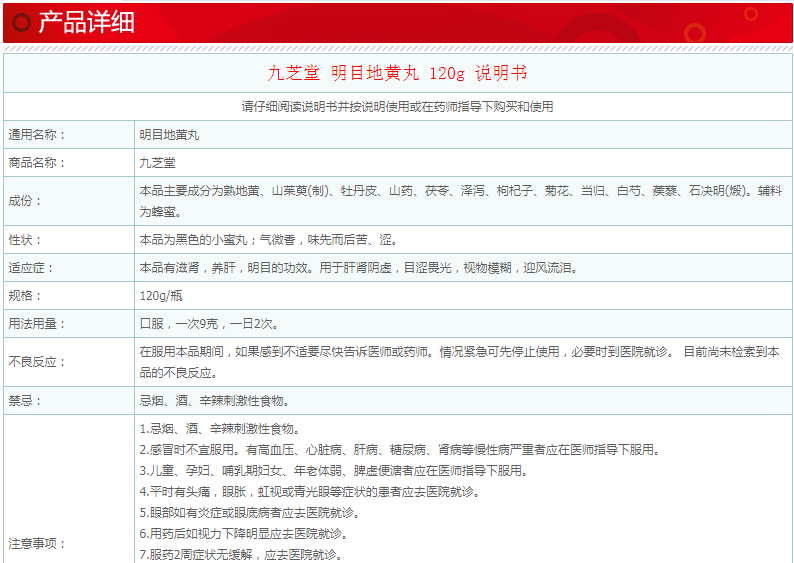
Task: Click precaution 6.用药后如视力下降明显
Action: [x=244, y=533]
